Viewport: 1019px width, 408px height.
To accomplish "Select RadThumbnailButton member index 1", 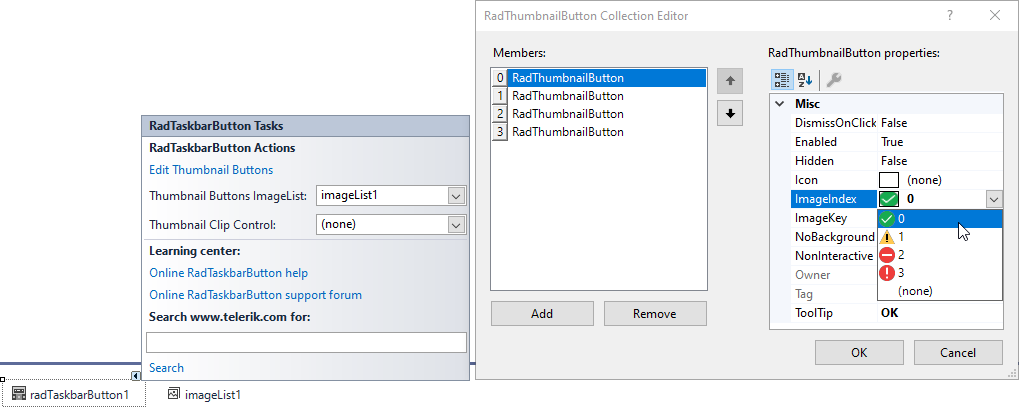I will tap(599, 96).
